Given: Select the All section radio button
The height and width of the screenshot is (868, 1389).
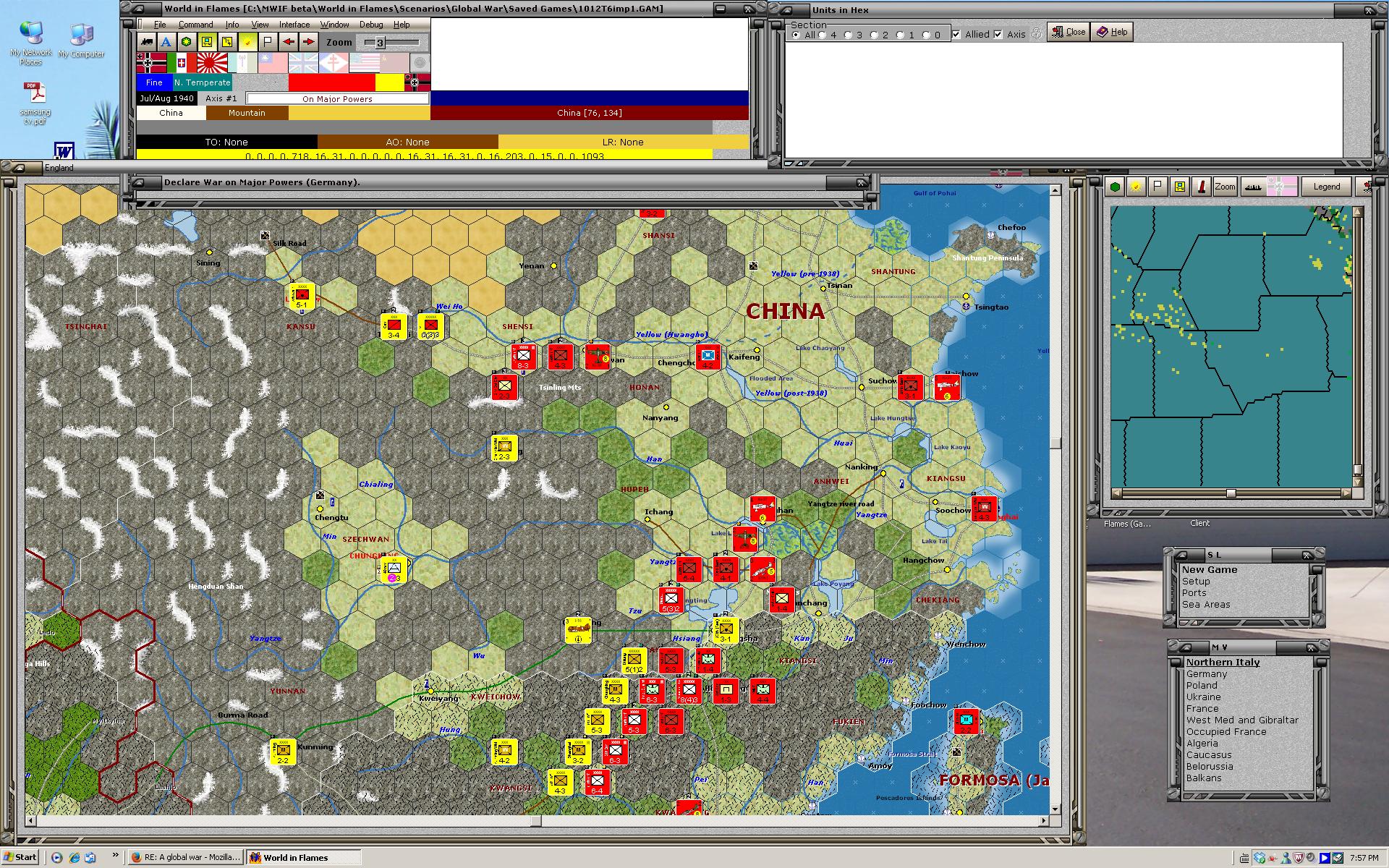Looking at the screenshot, I should click(796, 35).
